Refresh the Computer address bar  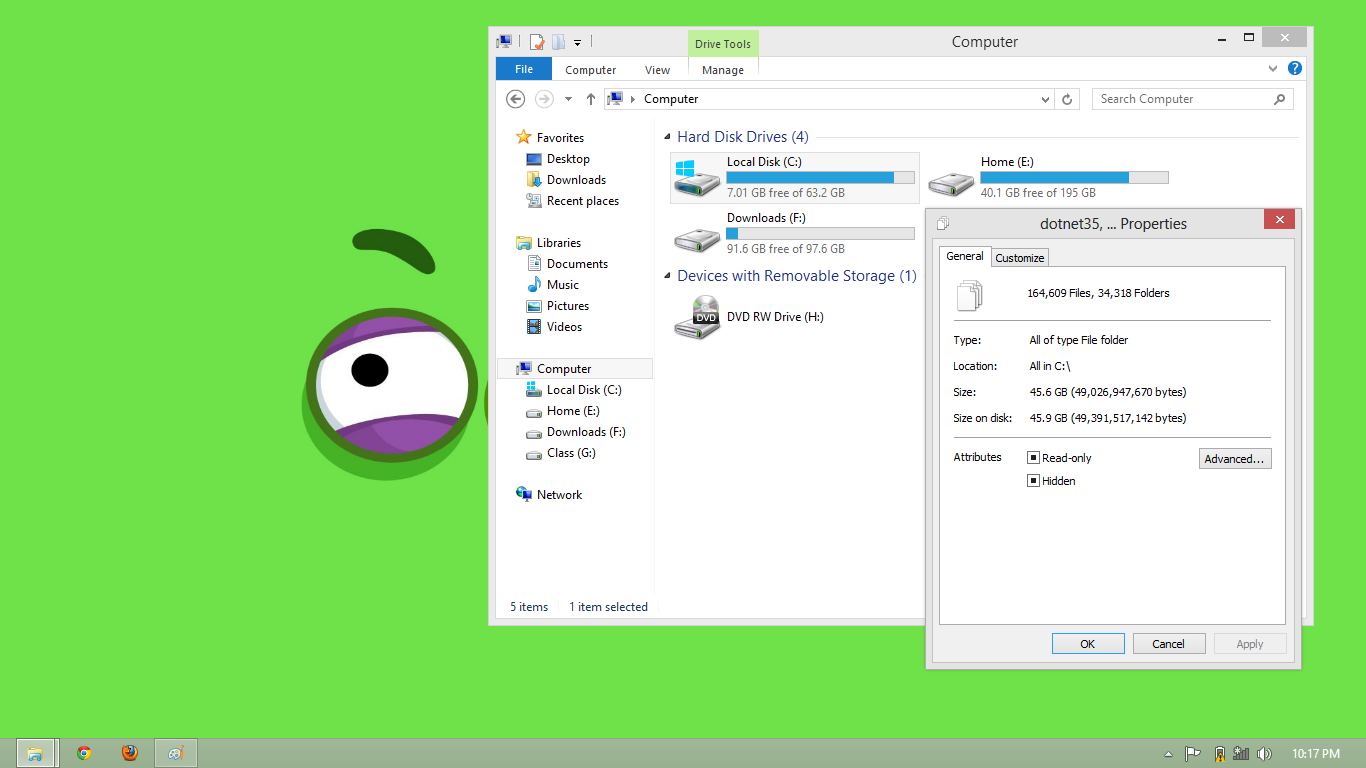tap(1067, 99)
